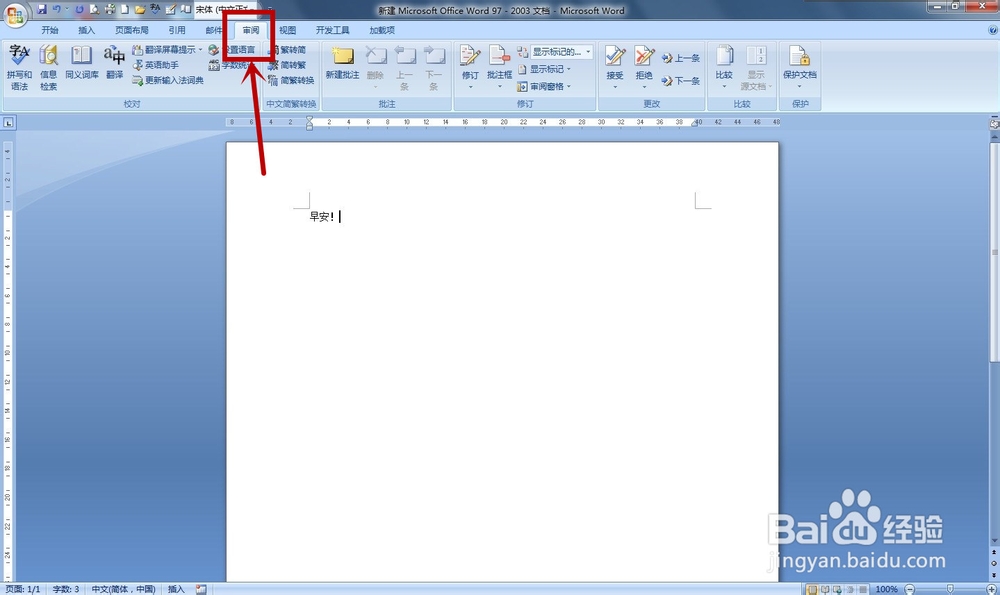Click the 比较 compare documents icon
The image size is (1000, 595).
click(724, 55)
